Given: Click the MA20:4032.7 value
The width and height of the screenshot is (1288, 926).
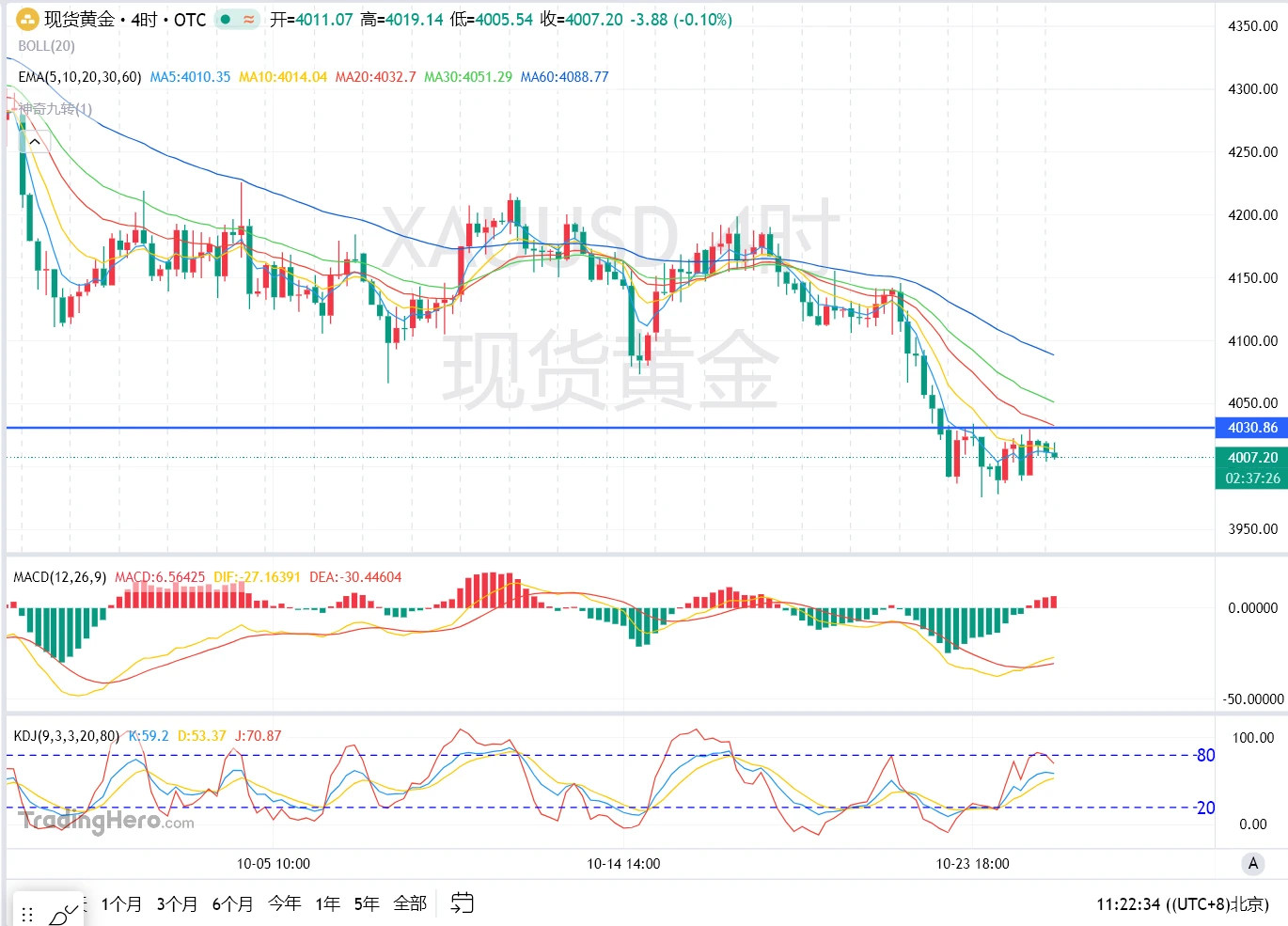Looking at the screenshot, I should (x=376, y=77).
